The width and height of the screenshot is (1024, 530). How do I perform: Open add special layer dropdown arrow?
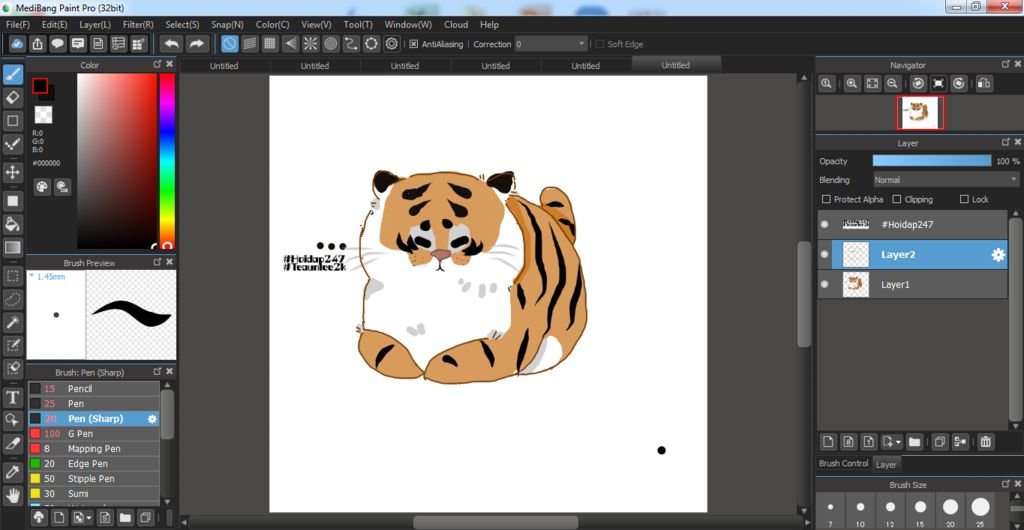898,442
